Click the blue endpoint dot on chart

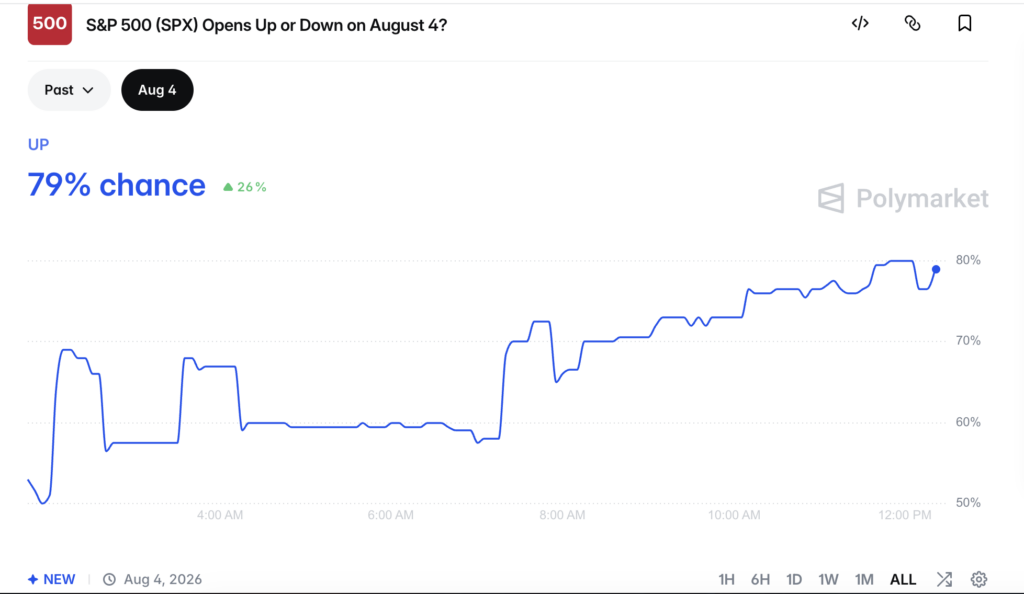tap(936, 269)
